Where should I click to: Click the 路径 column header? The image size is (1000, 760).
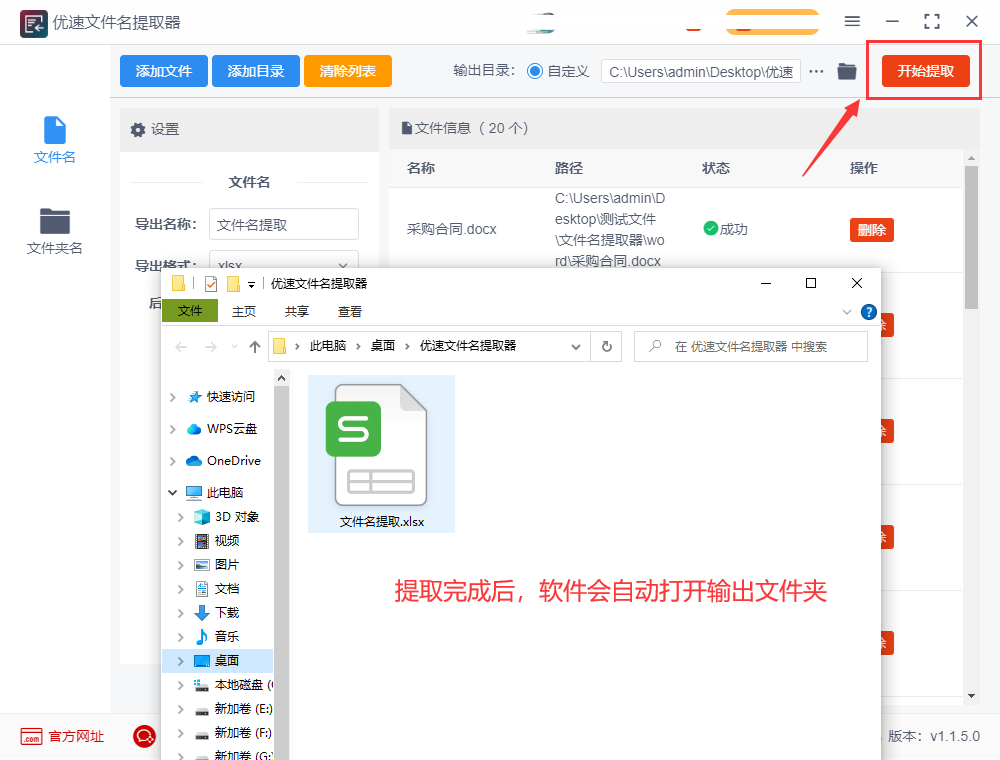pos(569,168)
